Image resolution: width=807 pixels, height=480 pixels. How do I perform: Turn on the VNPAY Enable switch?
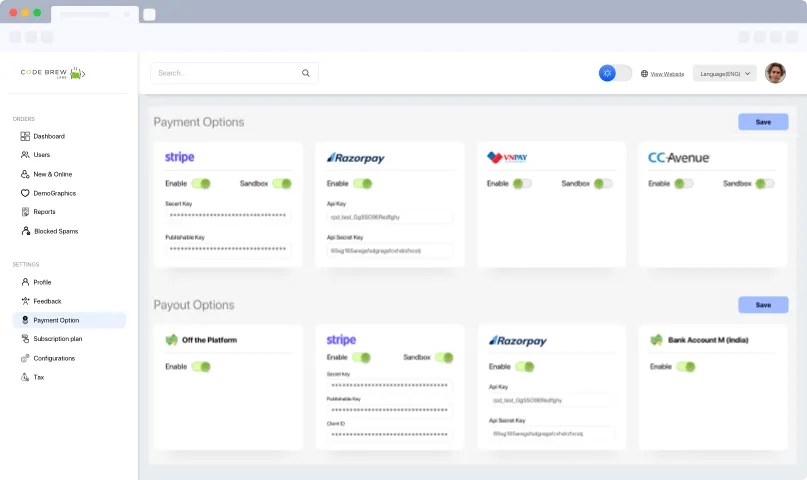(522, 184)
